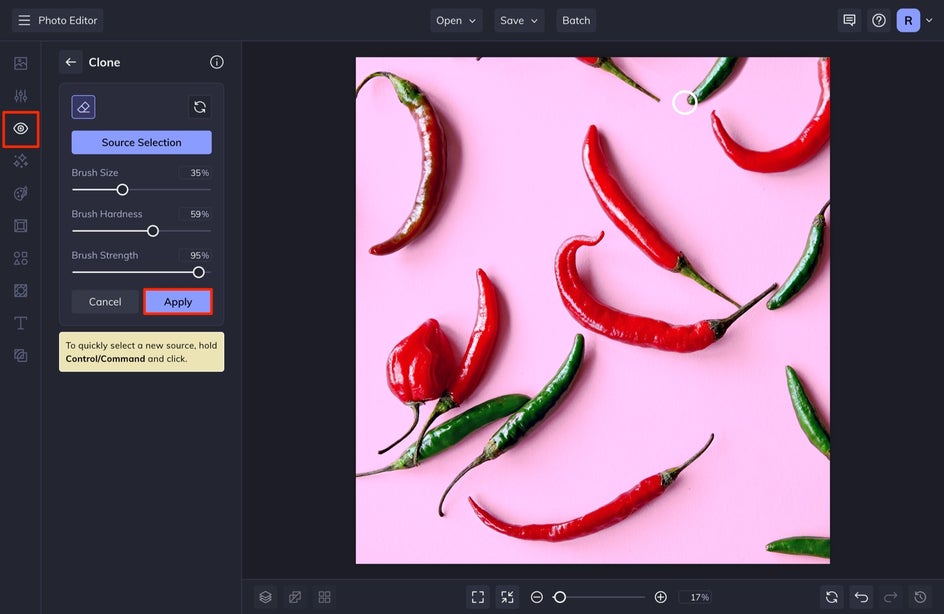Fit image to screen icon
Image resolution: width=944 pixels, height=614 pixels.
coord(478,597)
